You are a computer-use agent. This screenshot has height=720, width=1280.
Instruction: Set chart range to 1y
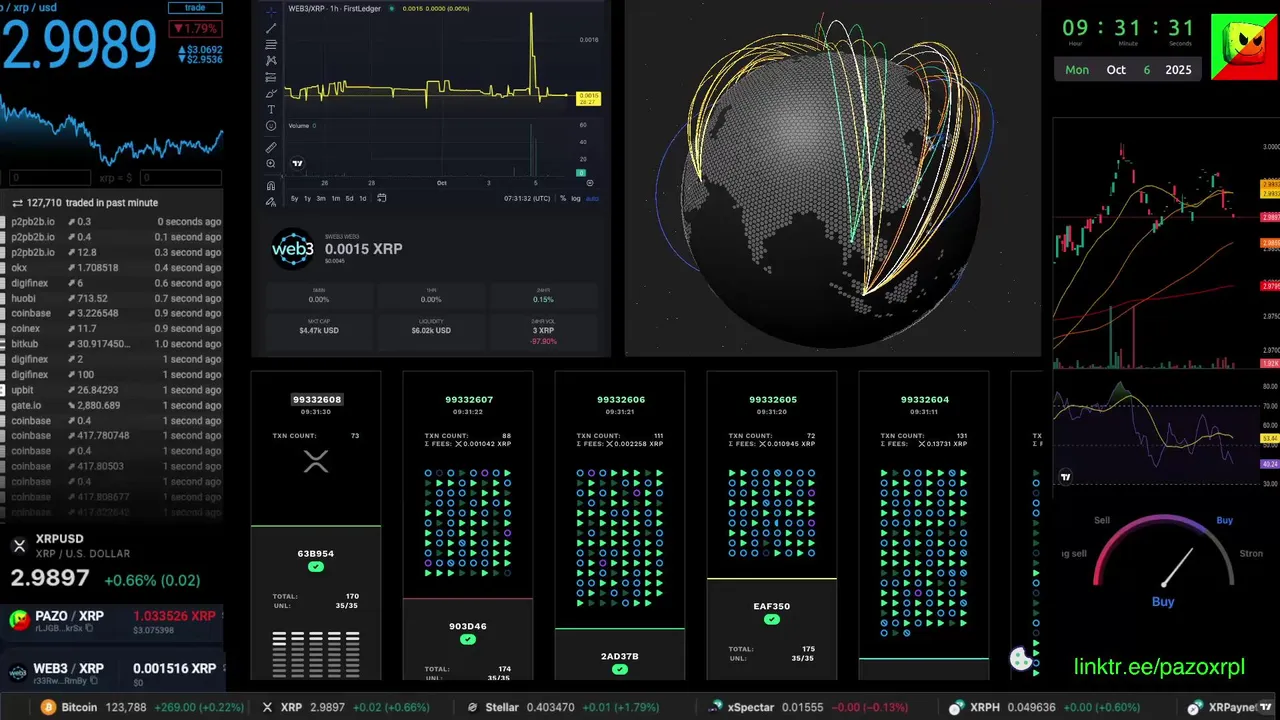pyautogui.click(x=308, y=198)
